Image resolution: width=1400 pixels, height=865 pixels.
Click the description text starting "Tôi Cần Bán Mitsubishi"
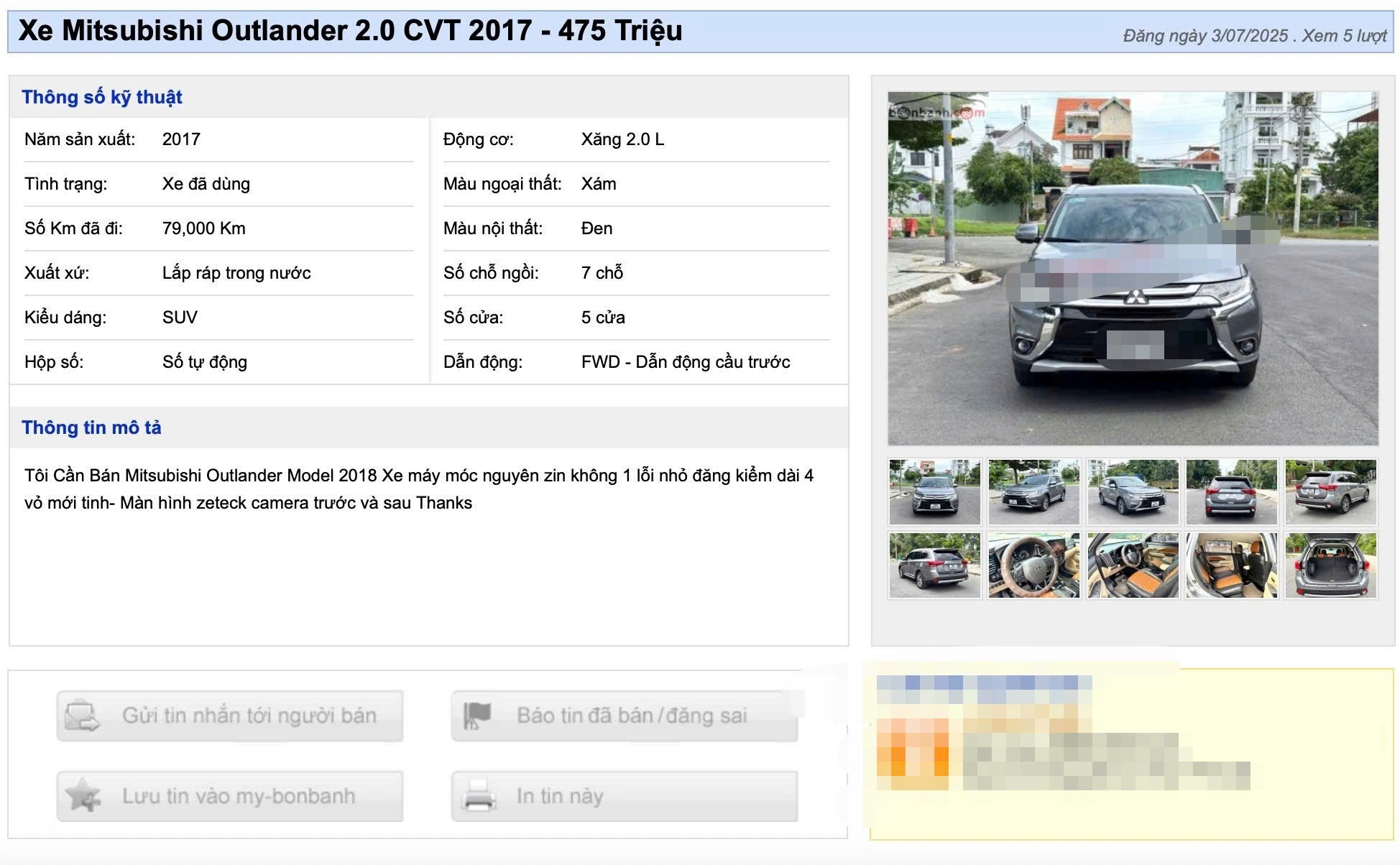(x=419, y=489)
